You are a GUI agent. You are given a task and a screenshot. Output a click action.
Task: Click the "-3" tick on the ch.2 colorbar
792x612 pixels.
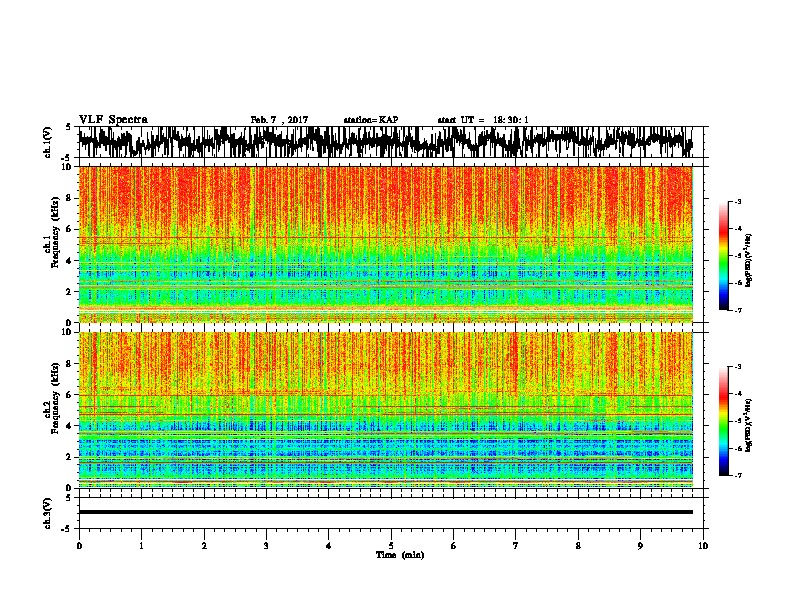pyautogui.click(x=738, y=367)
